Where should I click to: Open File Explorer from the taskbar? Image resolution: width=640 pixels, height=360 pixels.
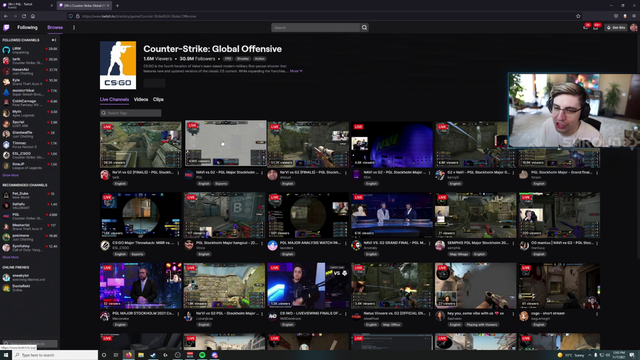[141, 355]
